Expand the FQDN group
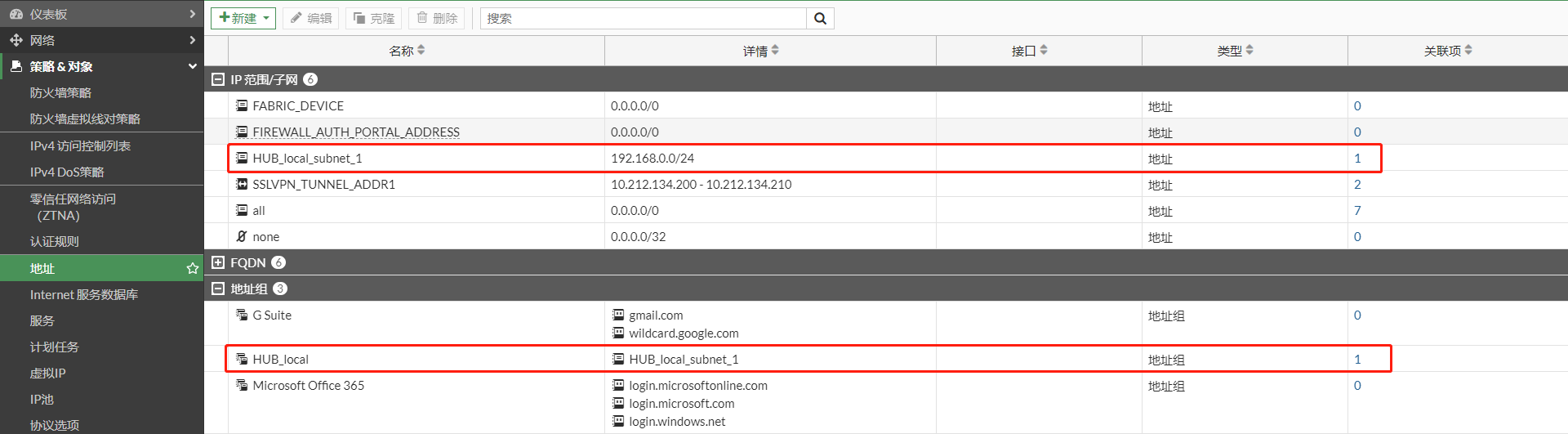This screenshot has width=1568, height=434. 218,262
